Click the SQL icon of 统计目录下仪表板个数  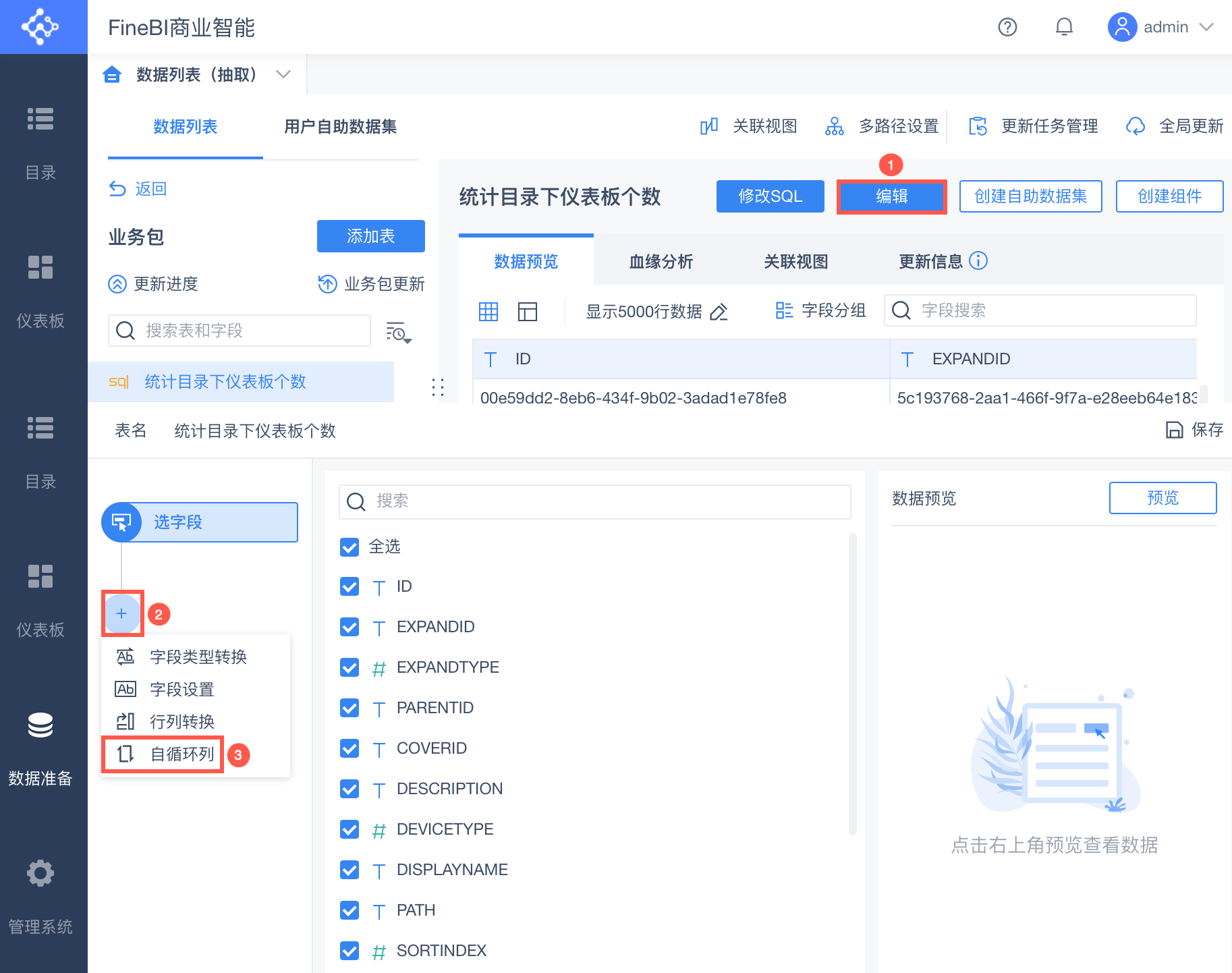click(119, 382)
